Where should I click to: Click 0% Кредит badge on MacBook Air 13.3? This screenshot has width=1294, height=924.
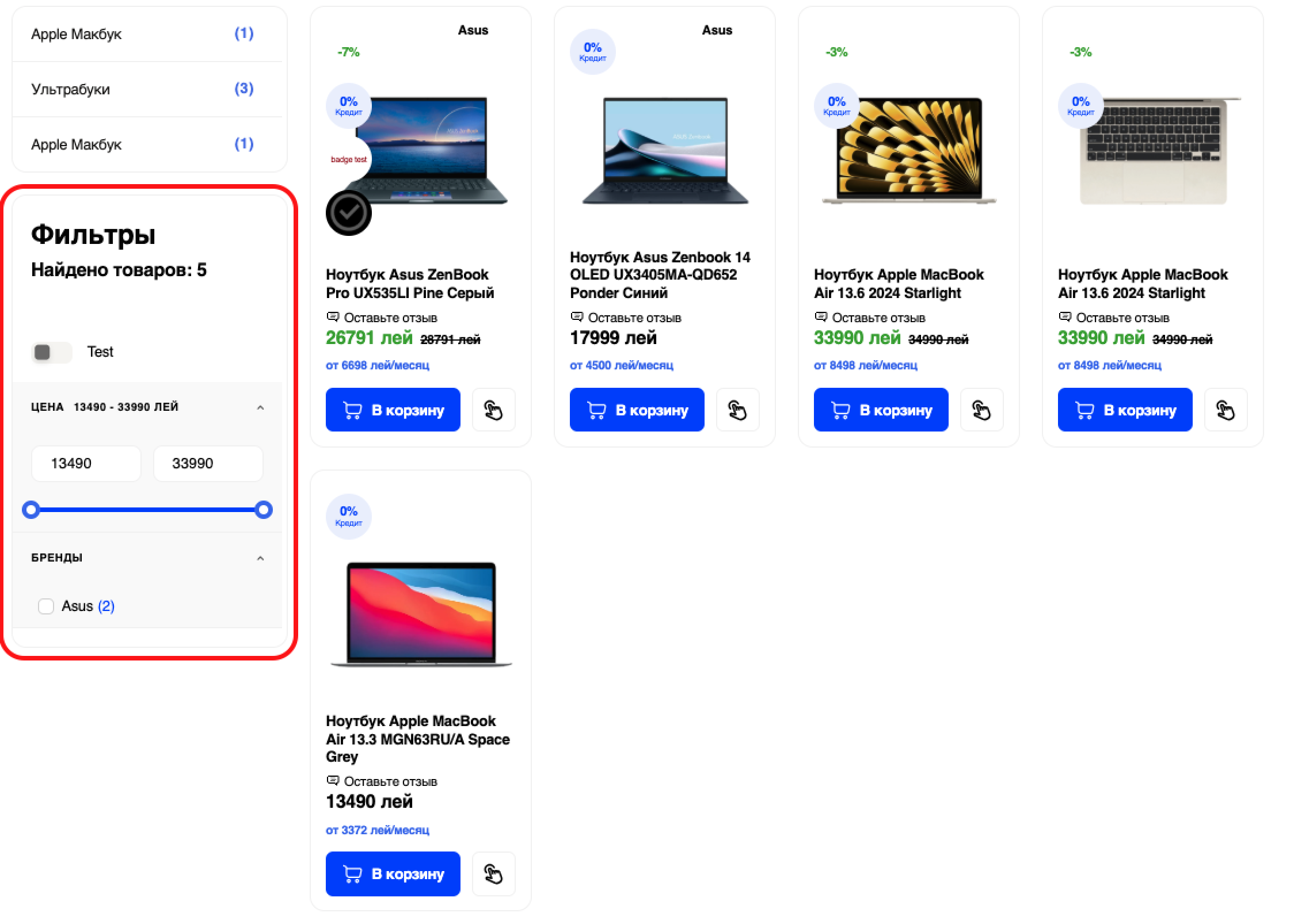[348, 516]
